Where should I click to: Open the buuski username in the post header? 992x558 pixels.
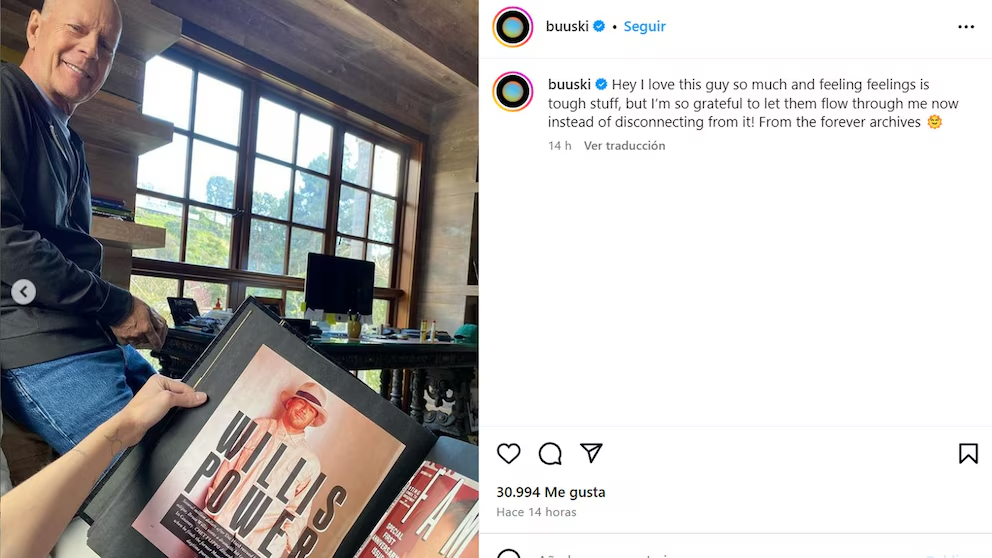[x=567, y=27]
